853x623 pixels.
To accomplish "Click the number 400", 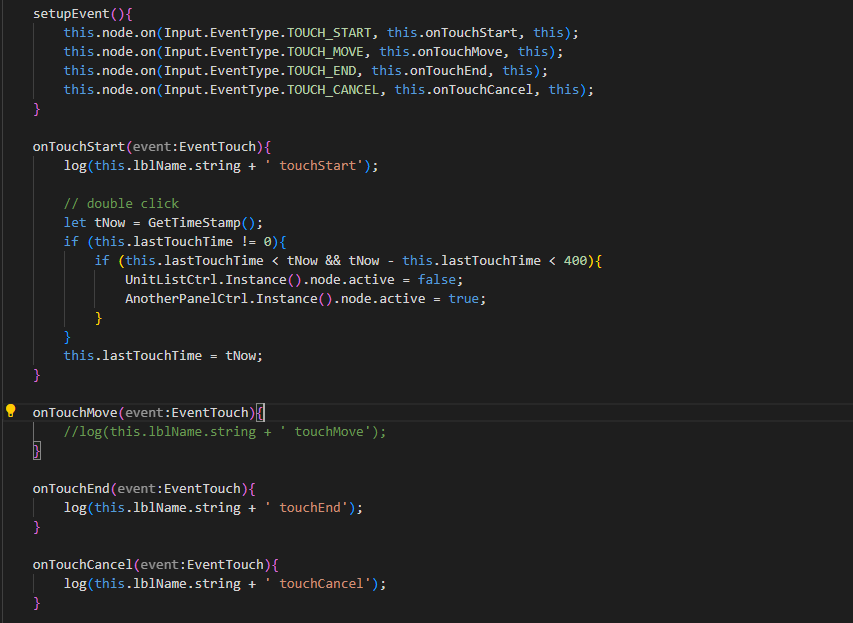I will 576,261.
